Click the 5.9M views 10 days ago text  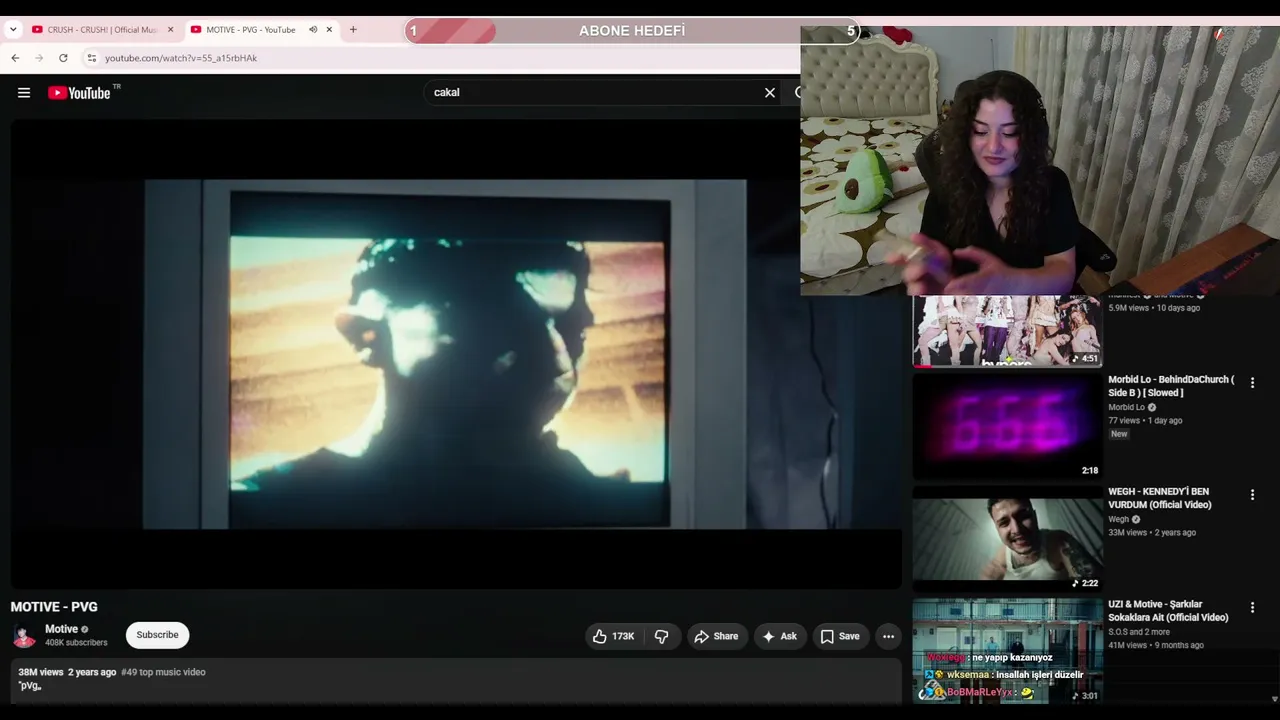coord(1154,308)
